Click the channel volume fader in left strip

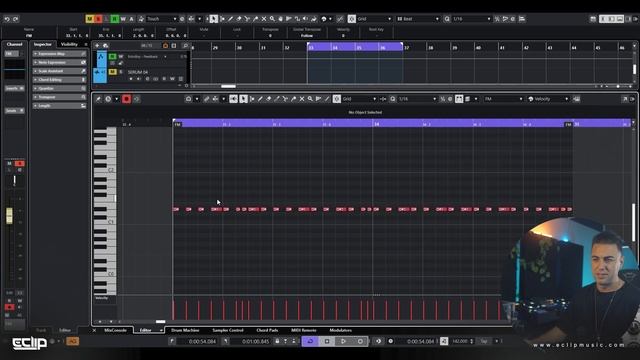[x=9, y=215]
